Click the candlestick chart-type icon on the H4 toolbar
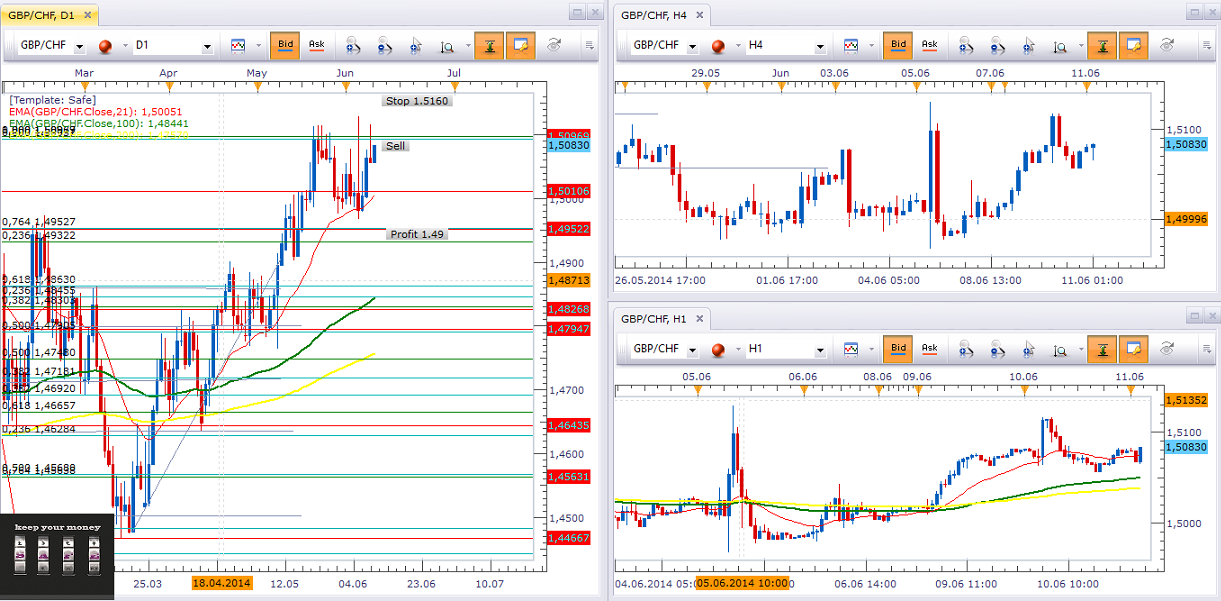1221x601 pixels. point(853,45)
